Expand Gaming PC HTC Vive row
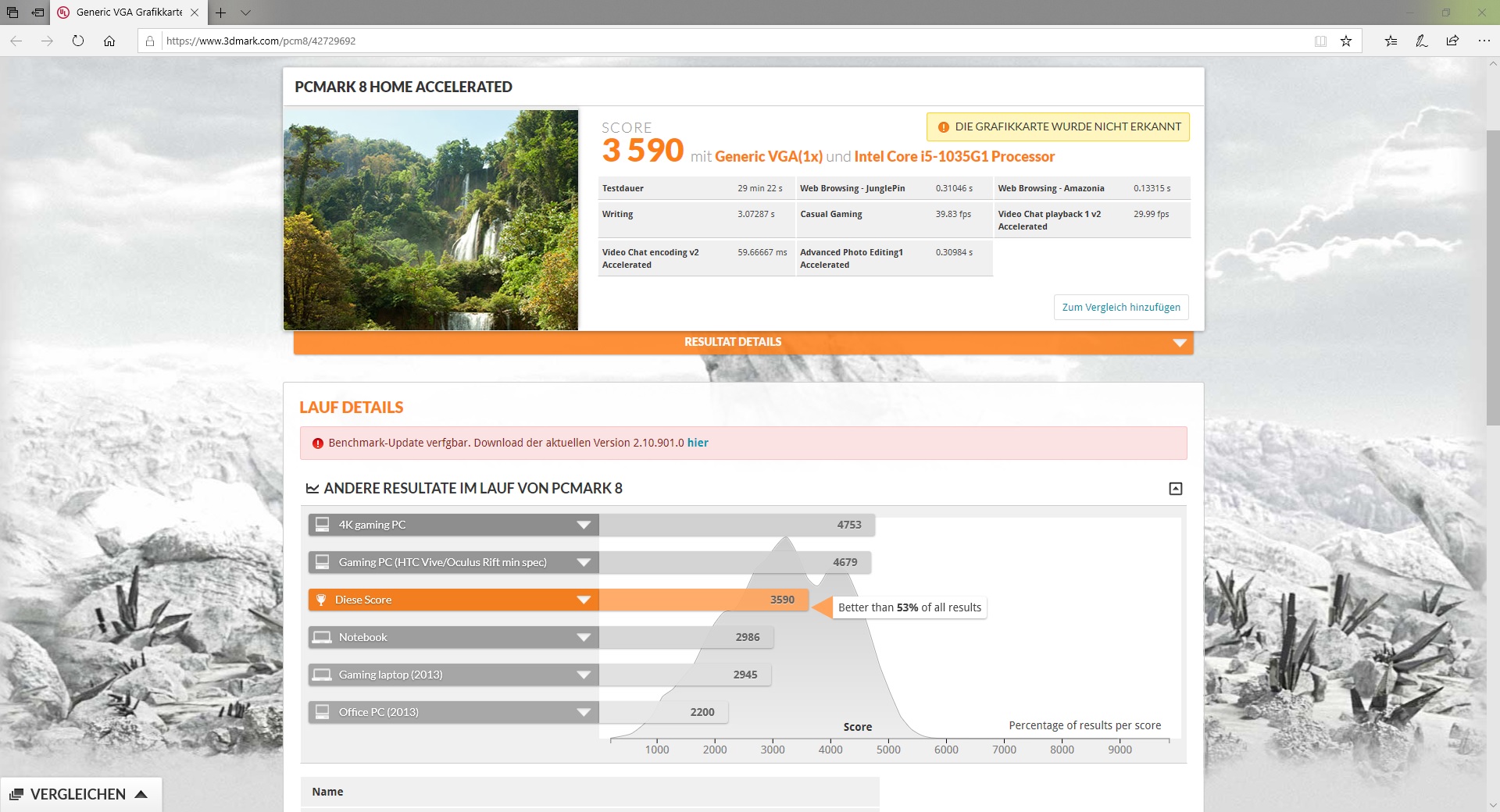 [x=583, y=562]
